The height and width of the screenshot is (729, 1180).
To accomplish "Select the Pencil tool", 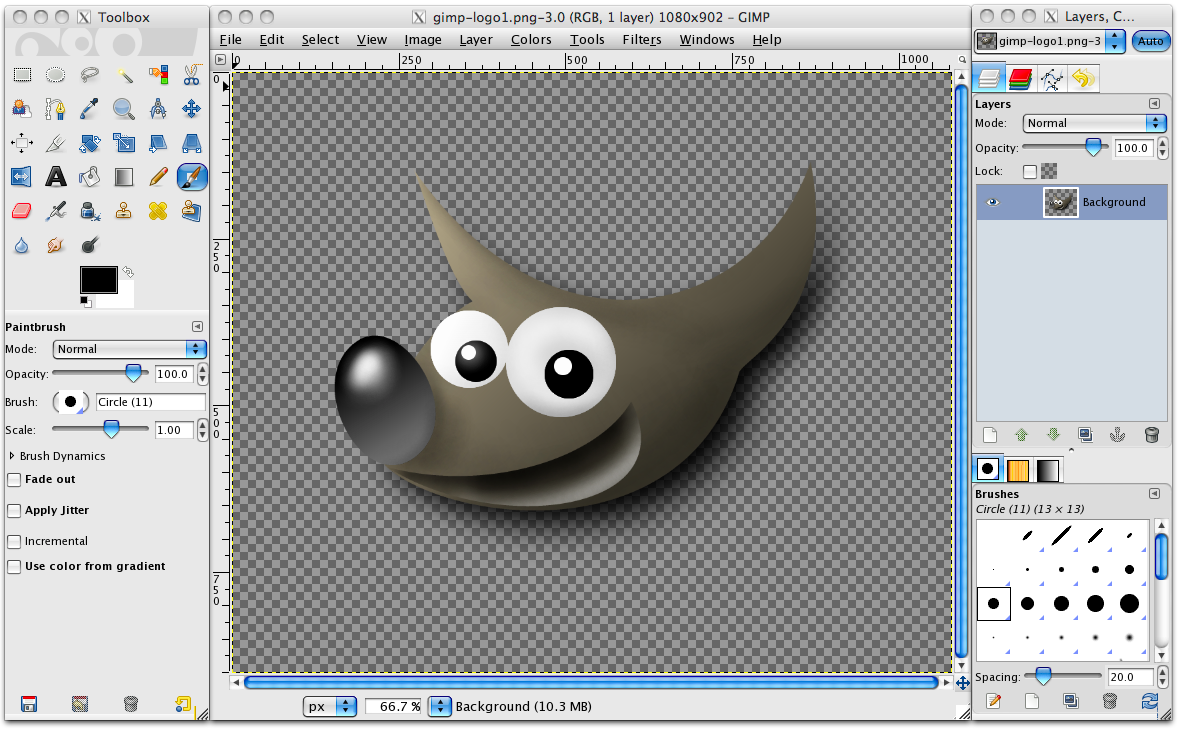I will [x=158, y=177].
